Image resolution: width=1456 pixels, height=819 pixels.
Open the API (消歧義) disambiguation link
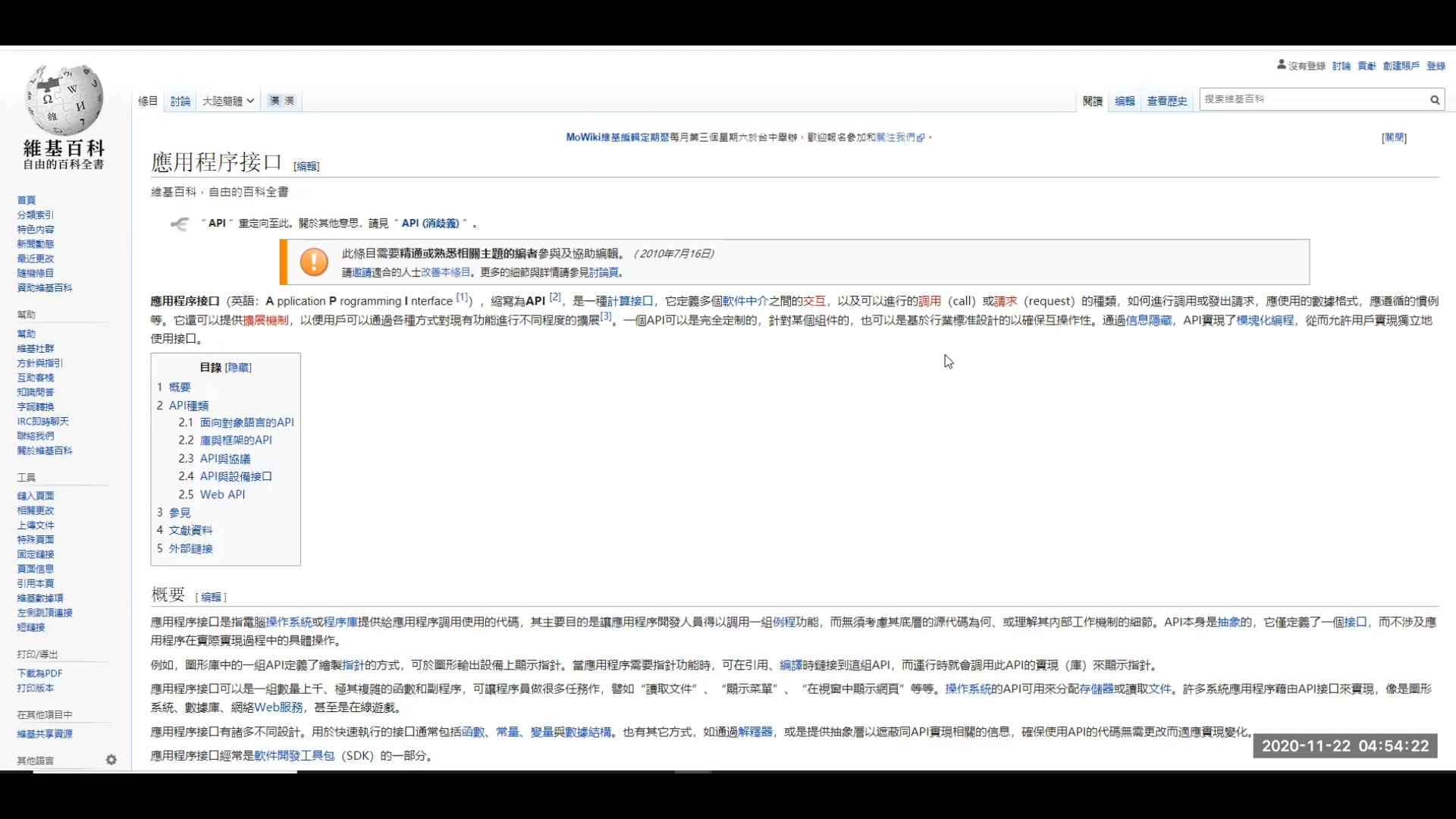[x=430, y=223]
